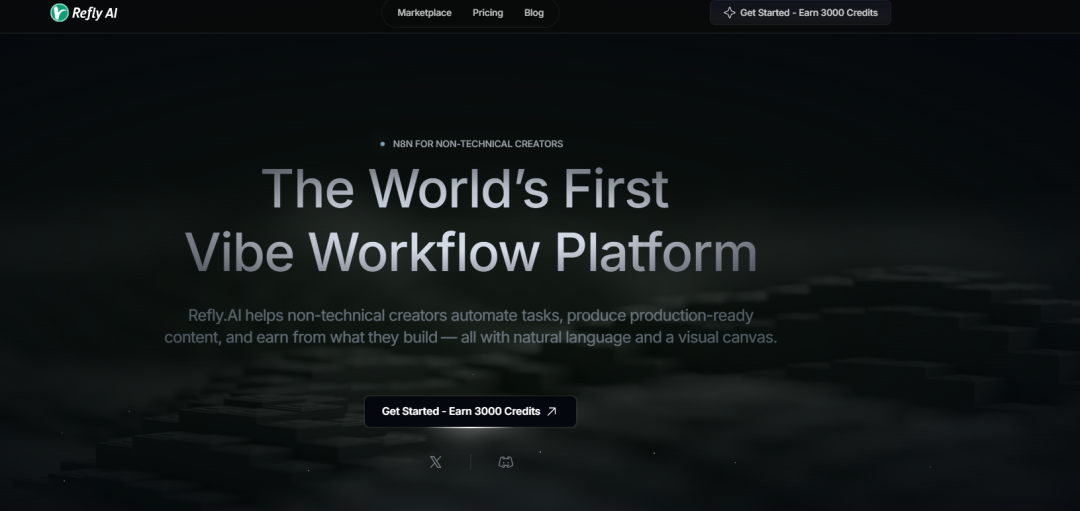
Task: Click hero Get Started button with arrow
Action: [470, 411]
